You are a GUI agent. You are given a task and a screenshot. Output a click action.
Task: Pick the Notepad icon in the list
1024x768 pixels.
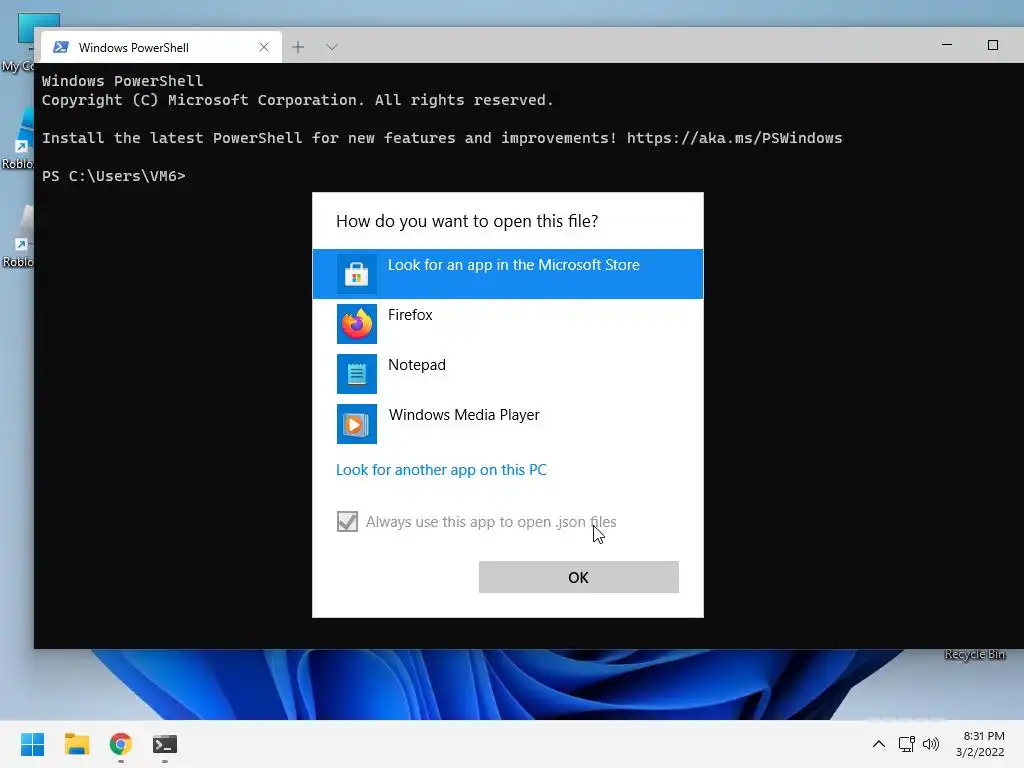[357, 374]
